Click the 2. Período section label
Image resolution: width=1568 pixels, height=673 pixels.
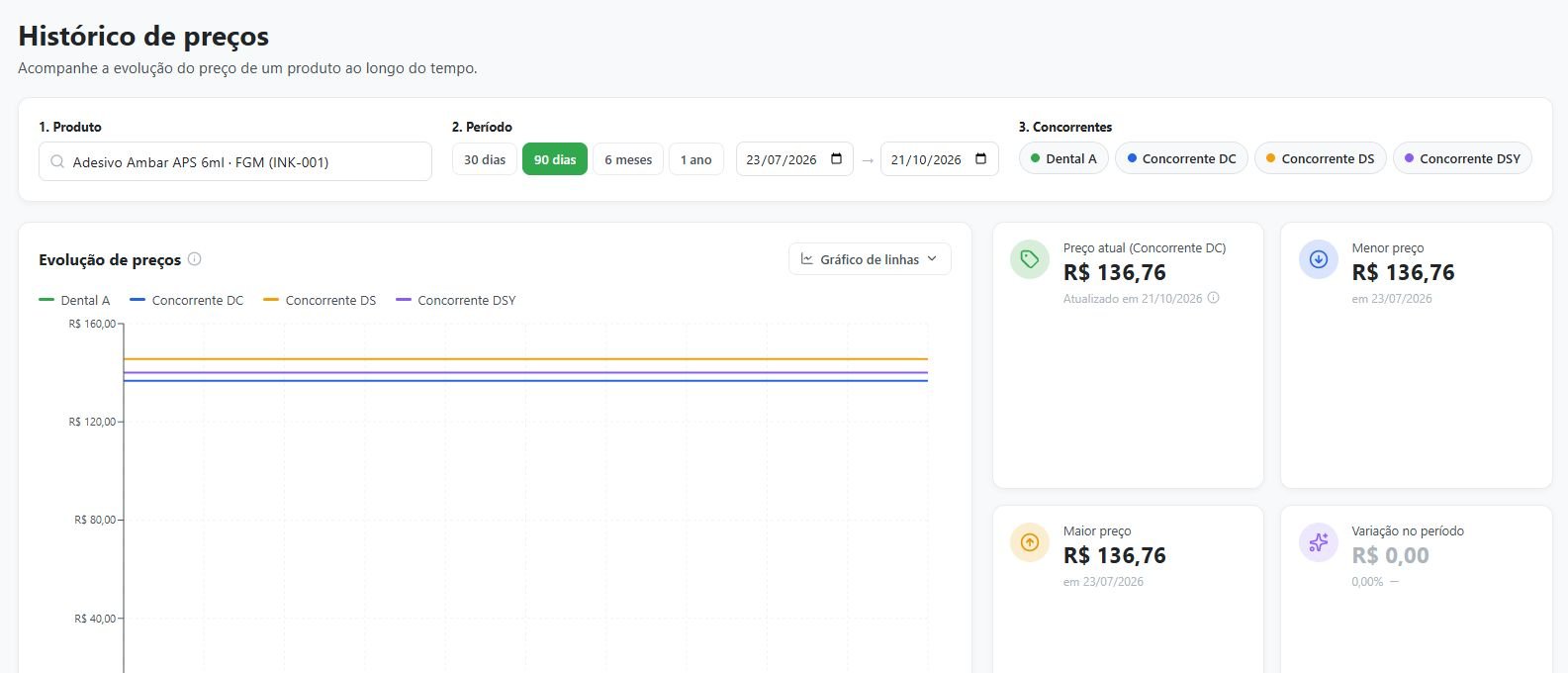click(482, 127)
